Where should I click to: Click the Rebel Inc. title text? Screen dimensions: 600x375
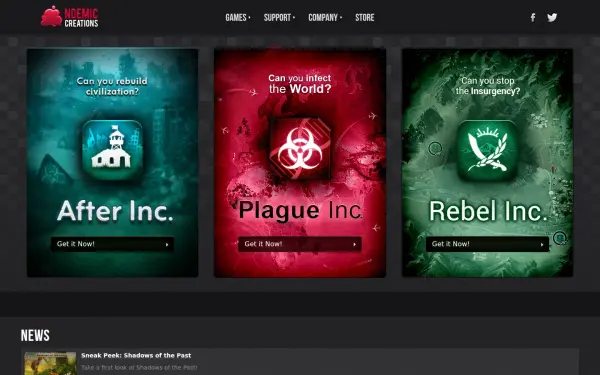(x=488, y=211)
